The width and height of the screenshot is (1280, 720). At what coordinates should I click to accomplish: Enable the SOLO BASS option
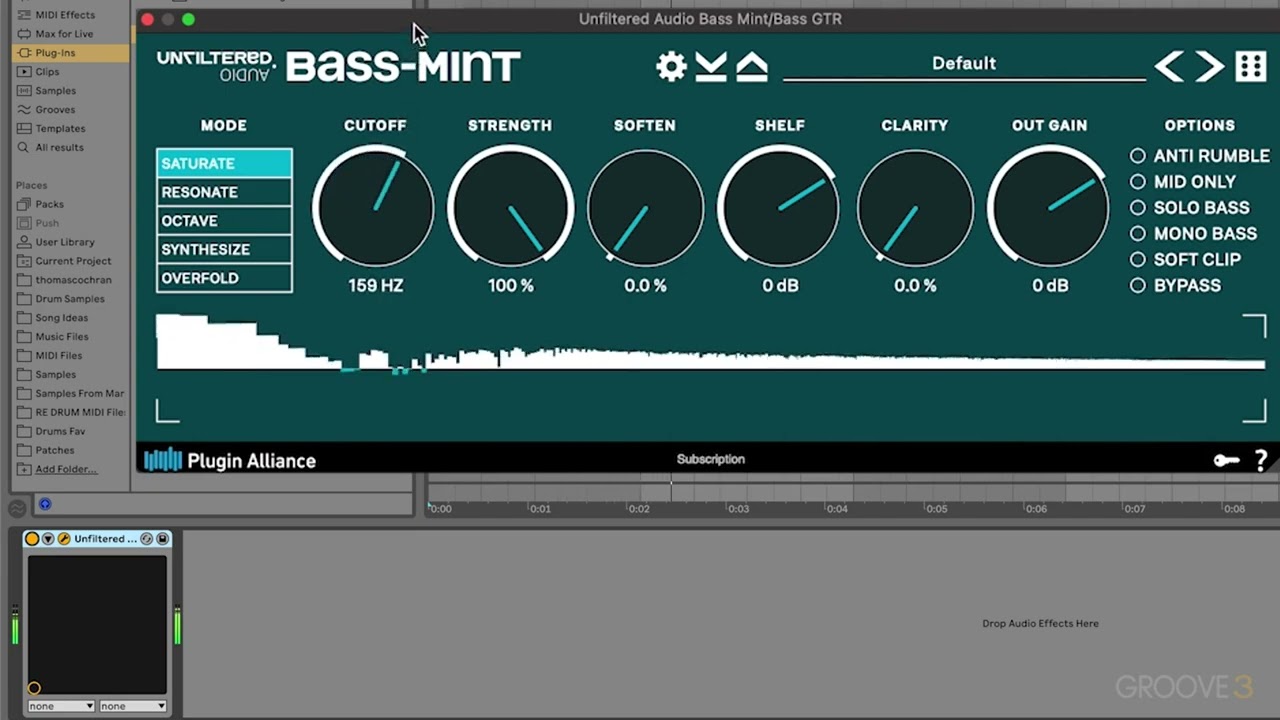pos(1189,208)
